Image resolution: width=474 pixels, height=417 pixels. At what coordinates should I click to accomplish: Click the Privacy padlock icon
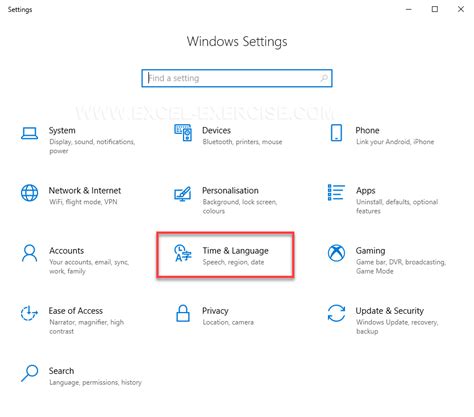183,313
